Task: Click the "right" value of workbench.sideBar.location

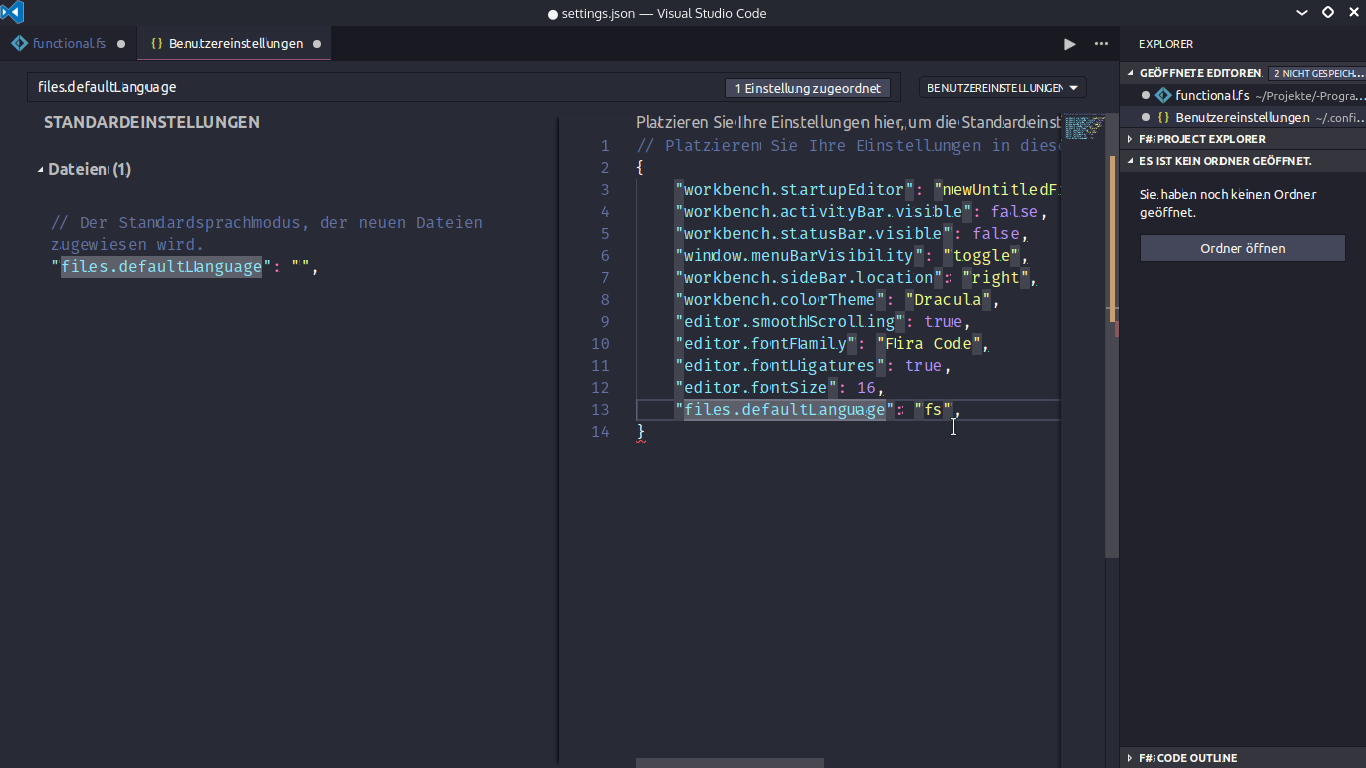Action: point(995,278)
